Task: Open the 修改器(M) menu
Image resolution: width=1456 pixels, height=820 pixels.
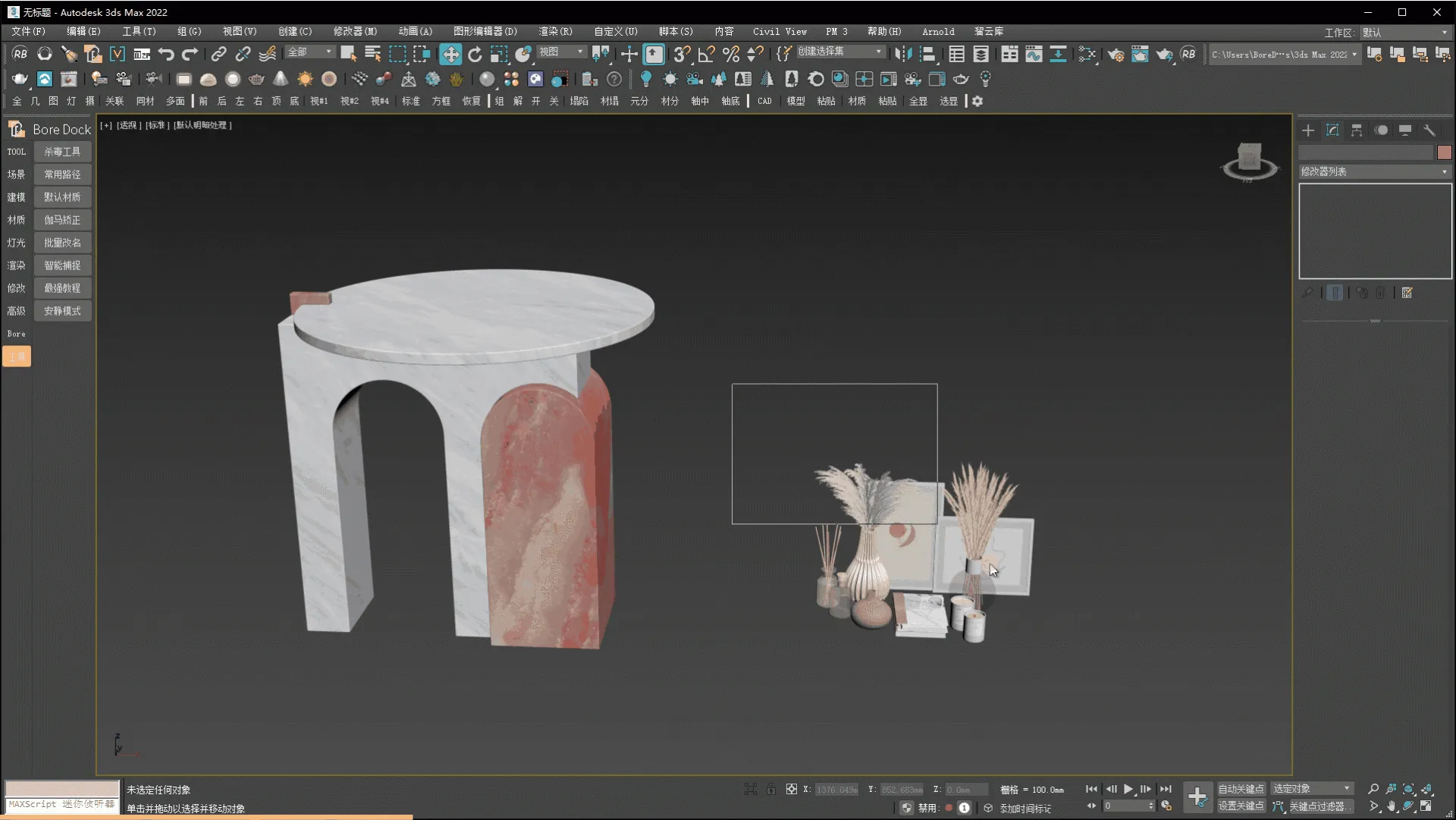Action: pyautogui.click(x=355, y=31)
